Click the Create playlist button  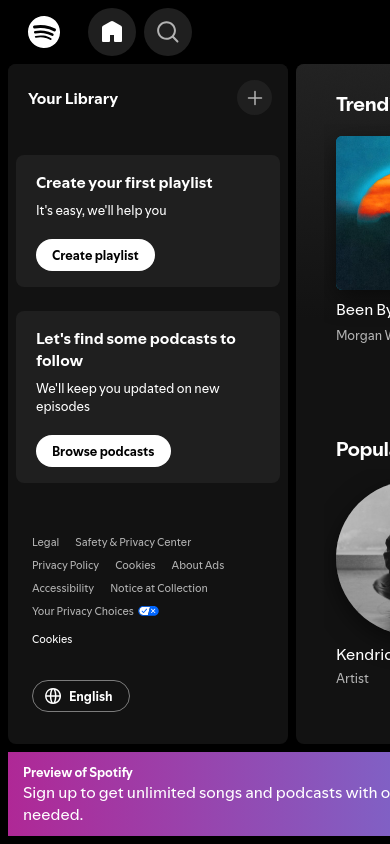95,255
